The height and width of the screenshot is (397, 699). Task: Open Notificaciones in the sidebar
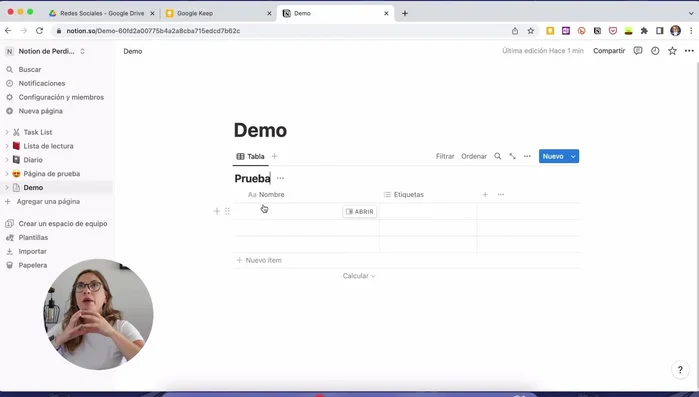click(x=41, y=83)
